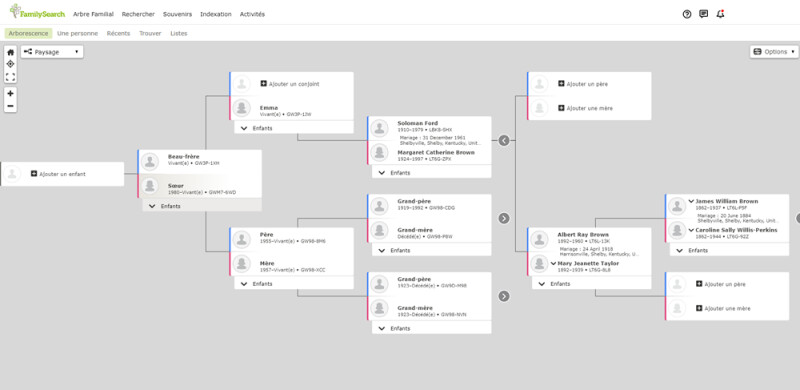The width and height of the screenshot is (800, 390).
Task: Open the Paysage view dropdown
Action: coord(52,52)
